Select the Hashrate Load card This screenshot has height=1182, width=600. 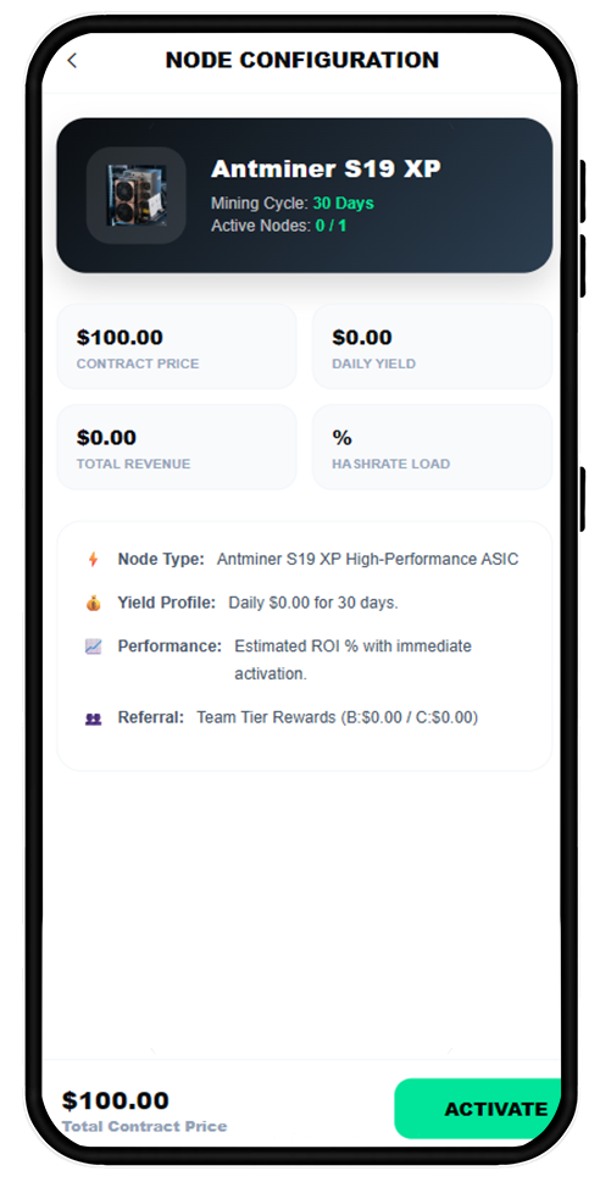click(x=432, y=447)
